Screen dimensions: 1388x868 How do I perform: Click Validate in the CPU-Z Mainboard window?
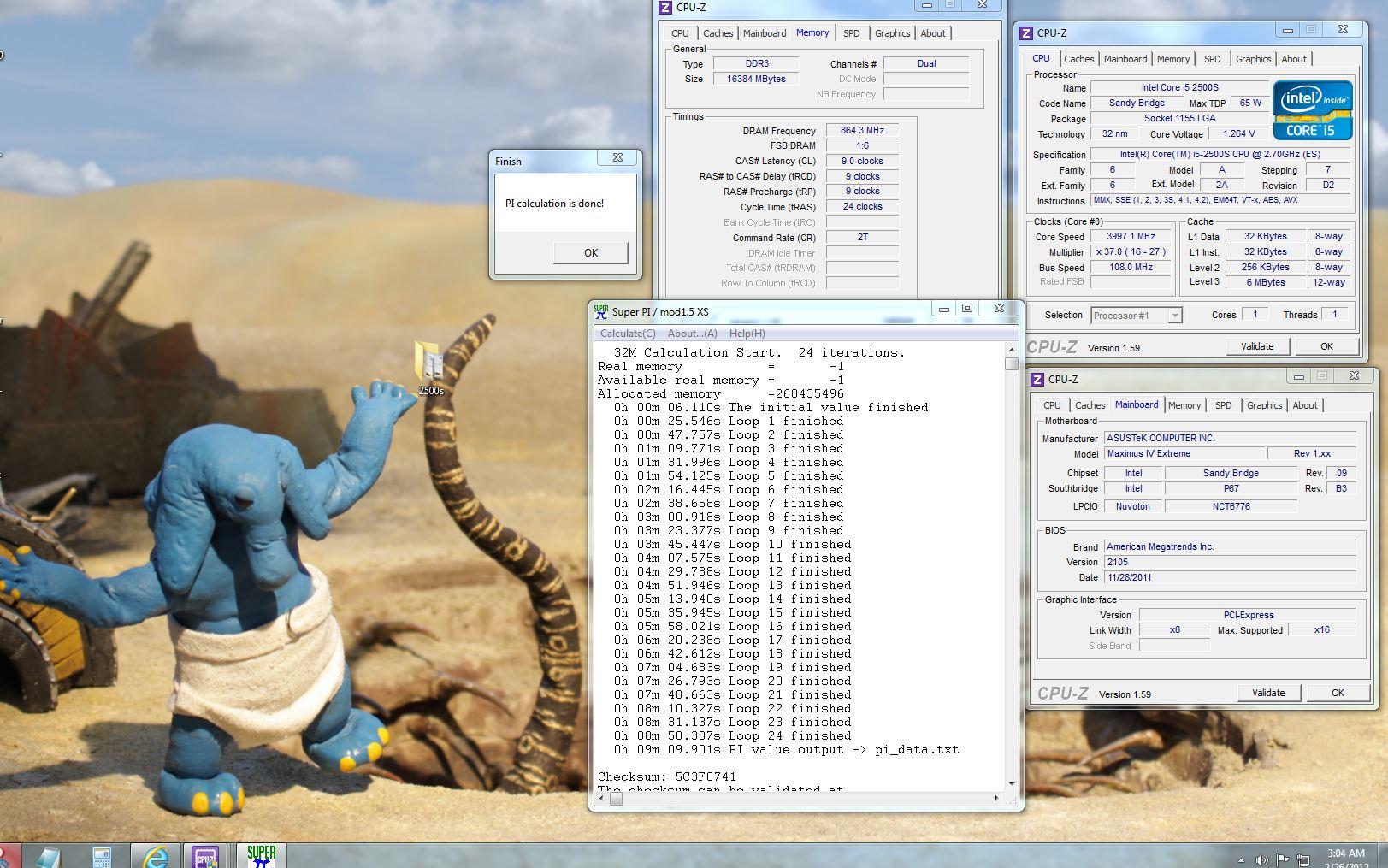pos(1267,693)
